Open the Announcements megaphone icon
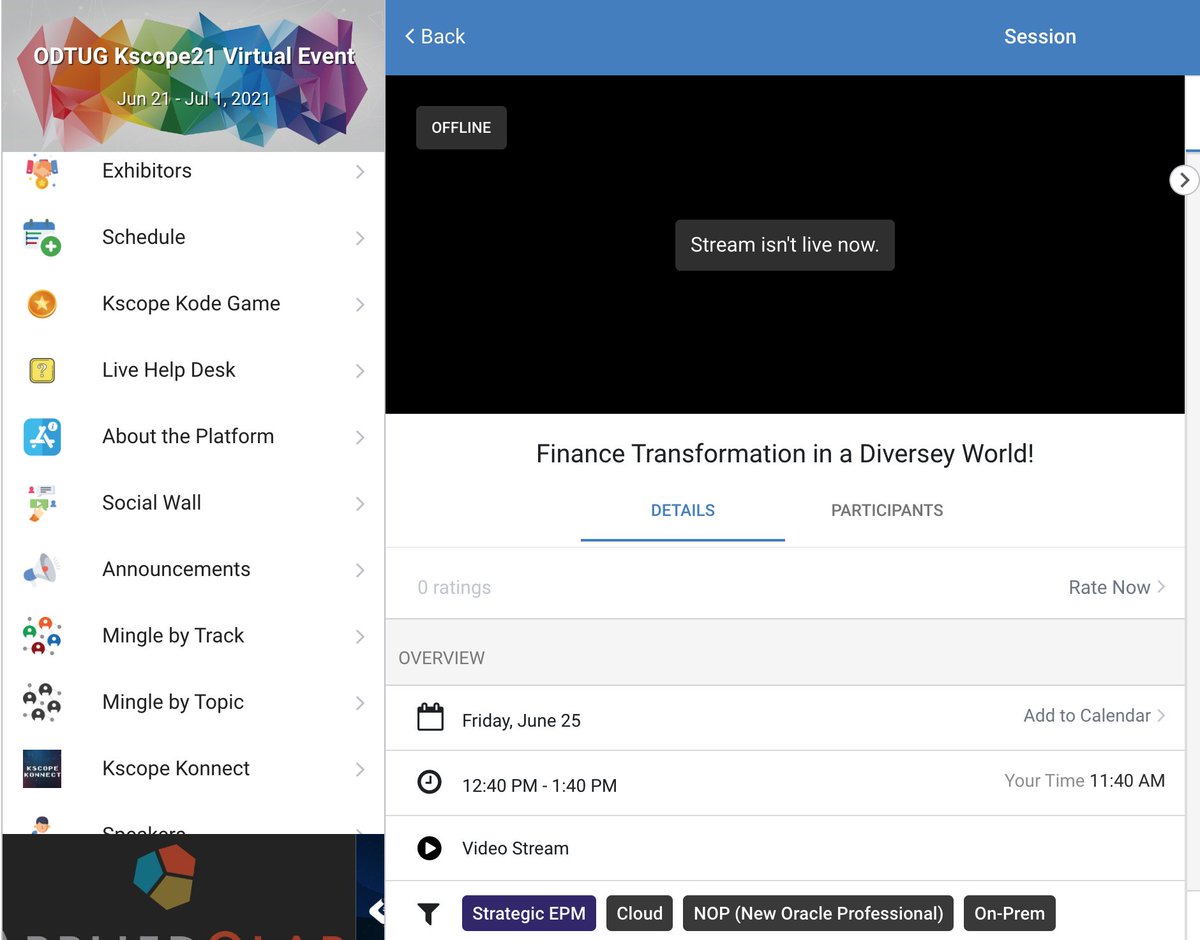Image resolution: width=1200 pixels, height=940 pixels. point(42,570)
